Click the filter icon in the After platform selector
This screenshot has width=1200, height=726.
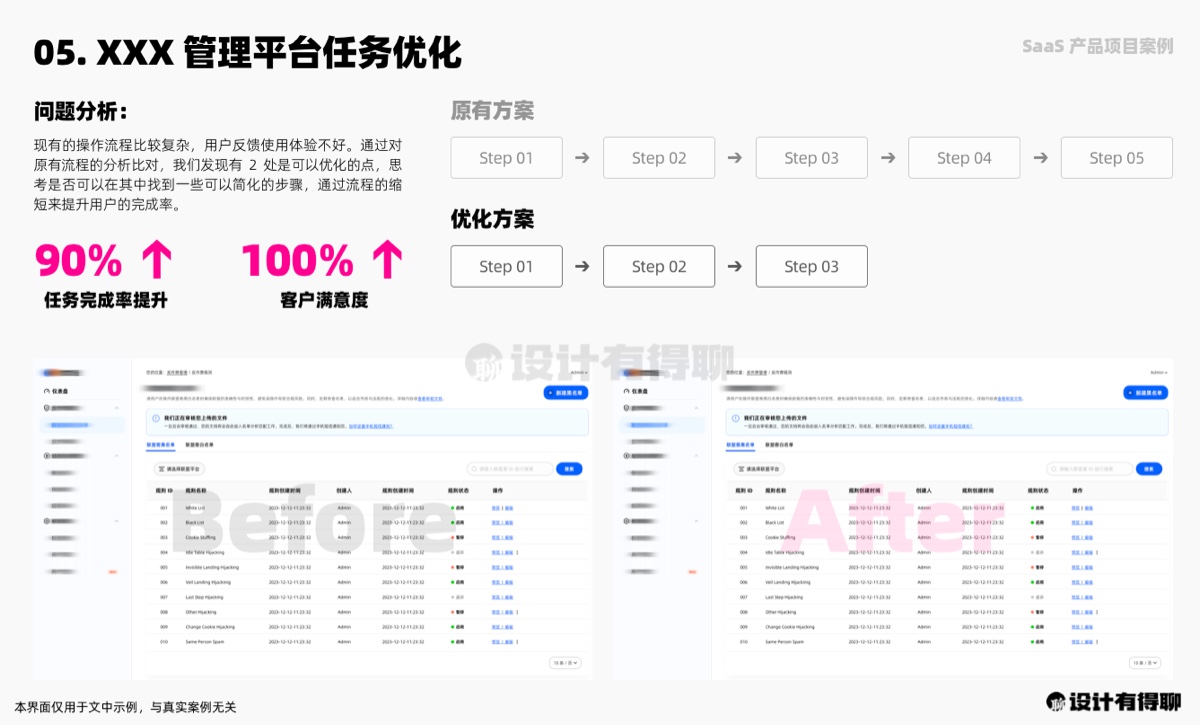point(739,468)
